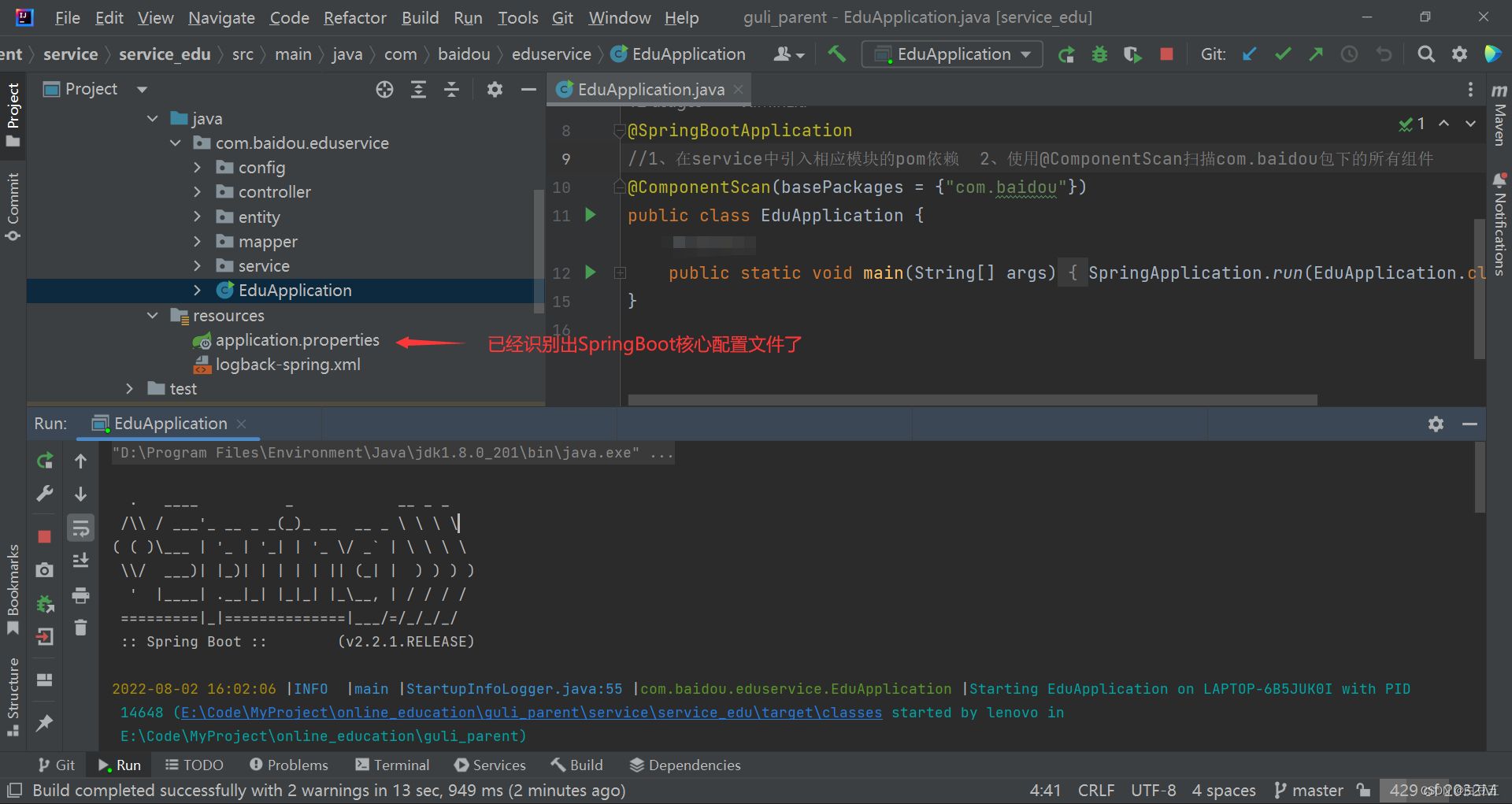Image resolution: width=1512 pixels, height=804 pixels.
Task: Open Problems tool window
Action: [x=289, y=765]
